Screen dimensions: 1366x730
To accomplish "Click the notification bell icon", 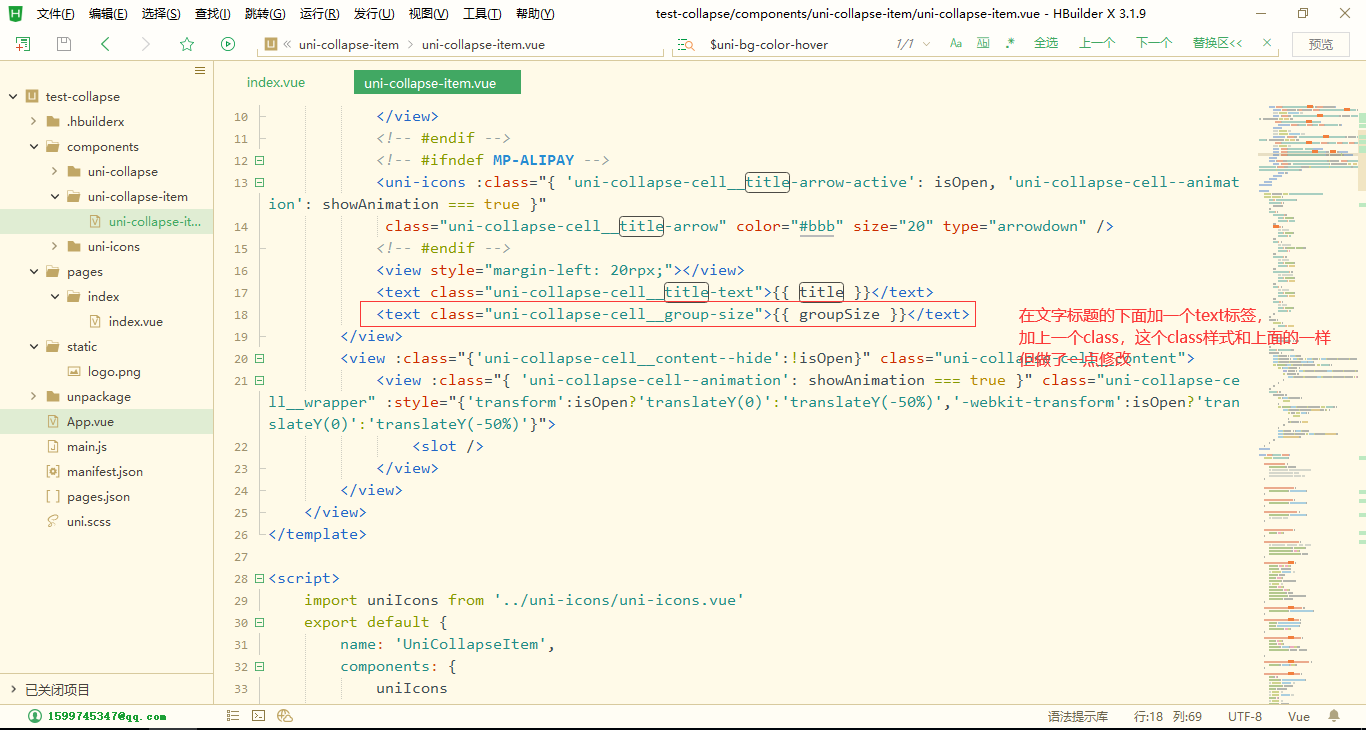I will 1333,716.
